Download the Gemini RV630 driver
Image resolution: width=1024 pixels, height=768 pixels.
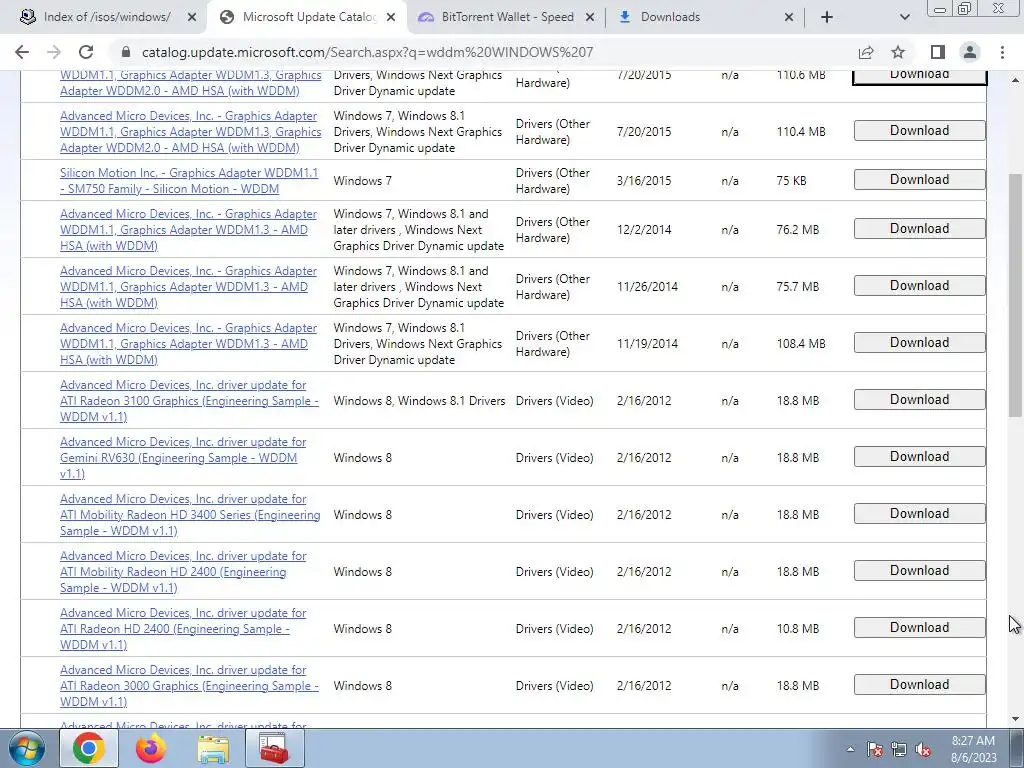pos(920,456)
